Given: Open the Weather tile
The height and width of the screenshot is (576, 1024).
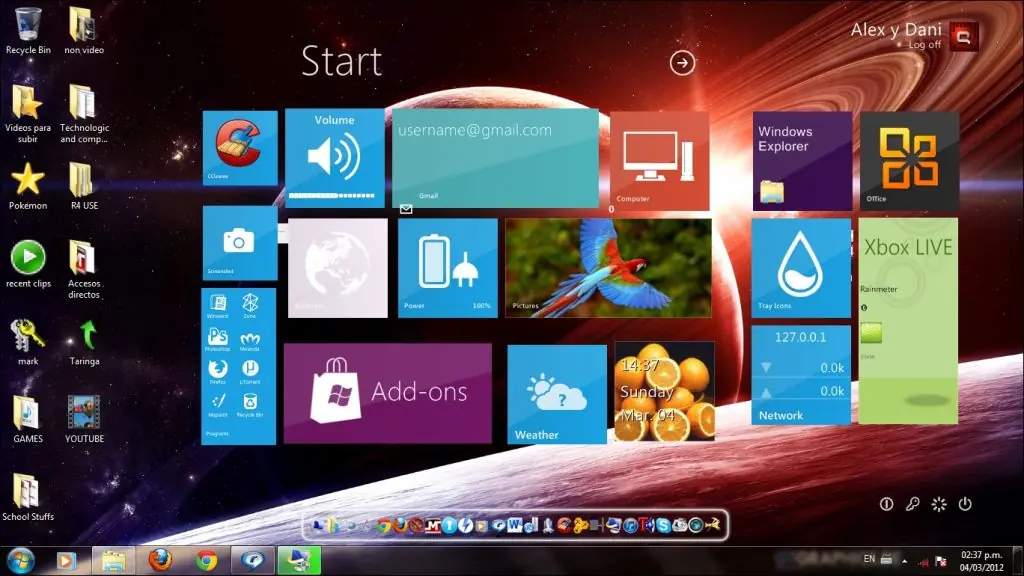Looking at the screenshot, I should (557, 394).
